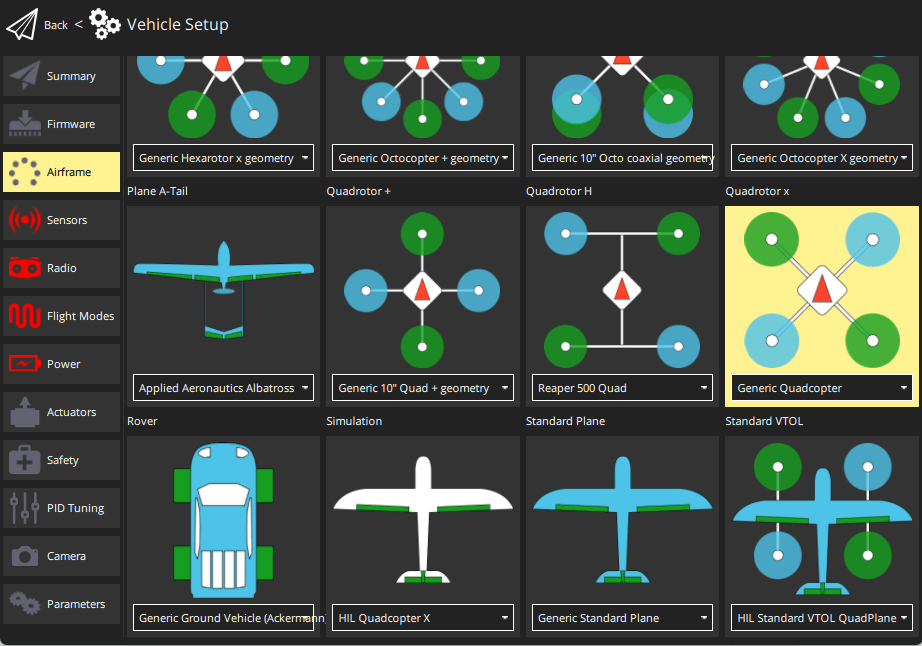Click the Power setup icon
The image size is (922, 646).
click(x=61, y=364)
